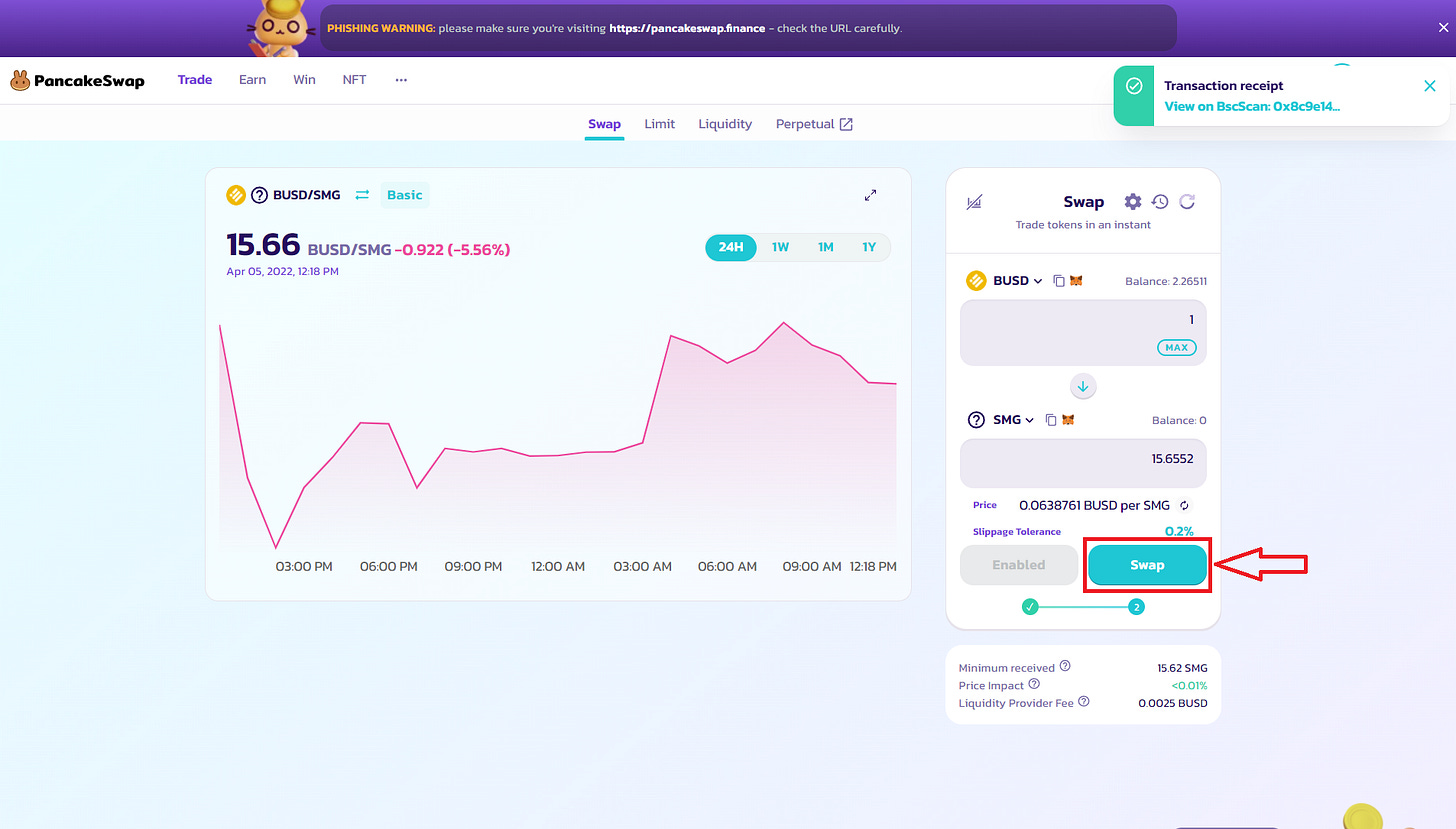Click the pancakeswap.finance URL in warning
Viewport: 1456px width, 829px height.
pyautogui.click(x=687, y=28)
